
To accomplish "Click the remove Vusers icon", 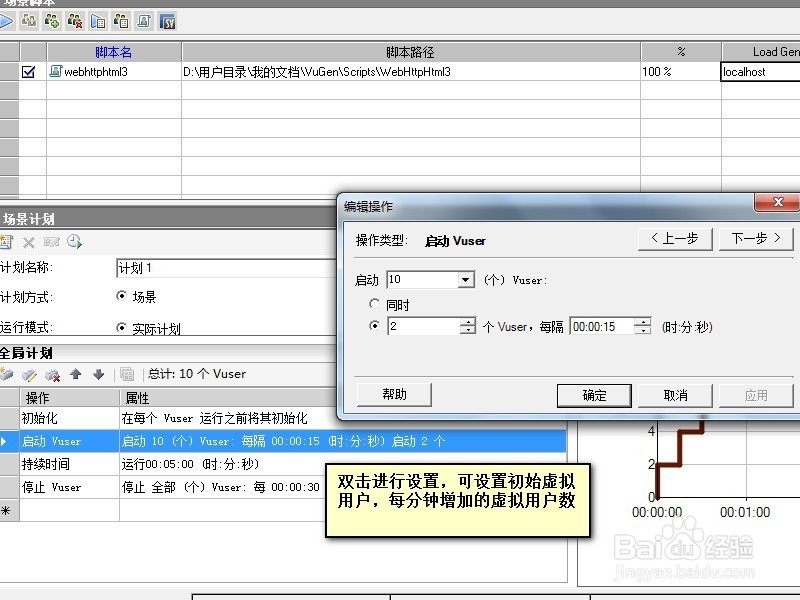I will [74, 20].
